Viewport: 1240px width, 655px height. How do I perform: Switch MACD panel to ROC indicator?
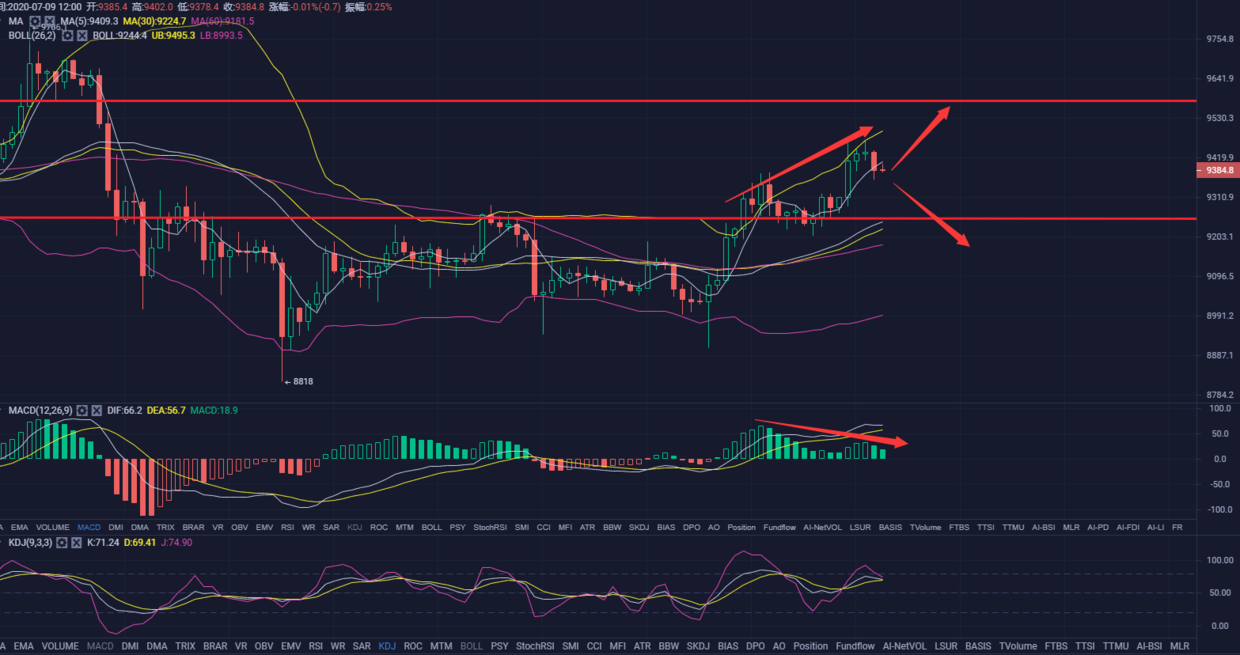(379, 527)
